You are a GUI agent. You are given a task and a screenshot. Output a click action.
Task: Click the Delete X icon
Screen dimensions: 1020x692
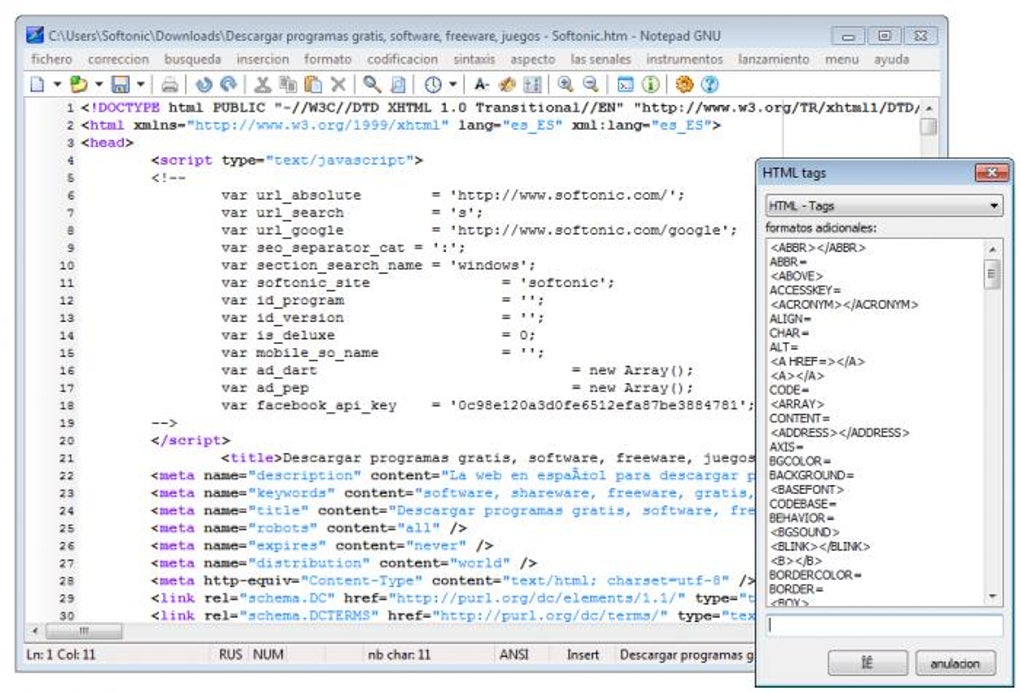click(x=338, y=85)
